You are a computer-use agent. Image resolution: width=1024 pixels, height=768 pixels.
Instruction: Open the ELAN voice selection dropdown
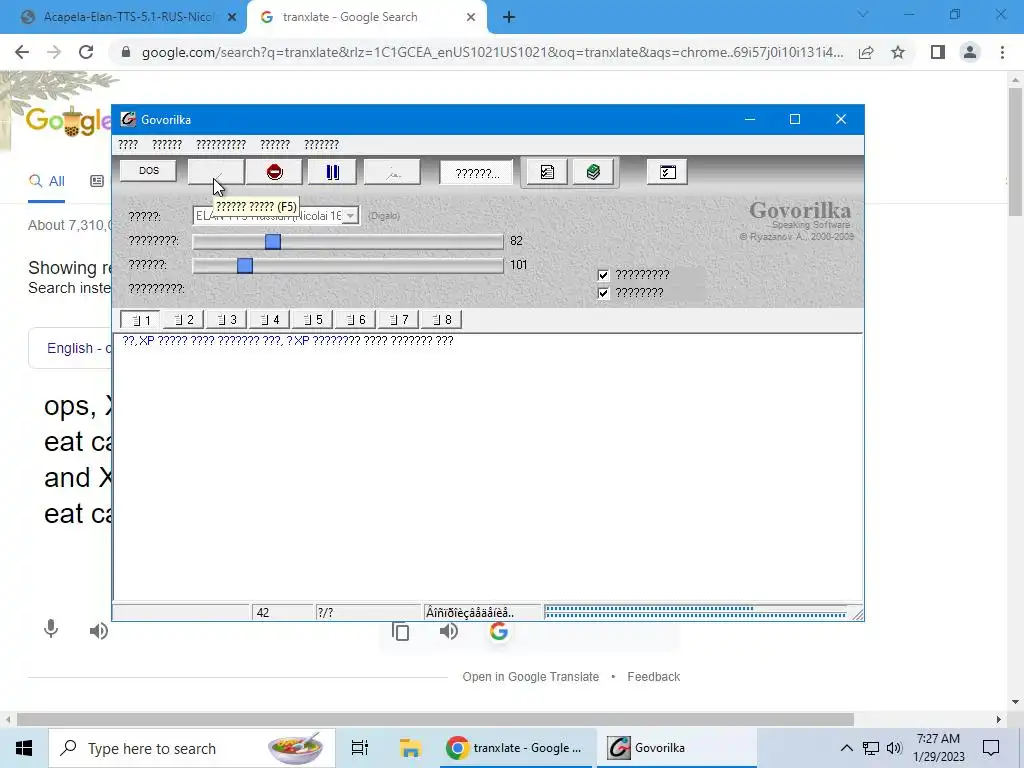click(x=351, y=216)
